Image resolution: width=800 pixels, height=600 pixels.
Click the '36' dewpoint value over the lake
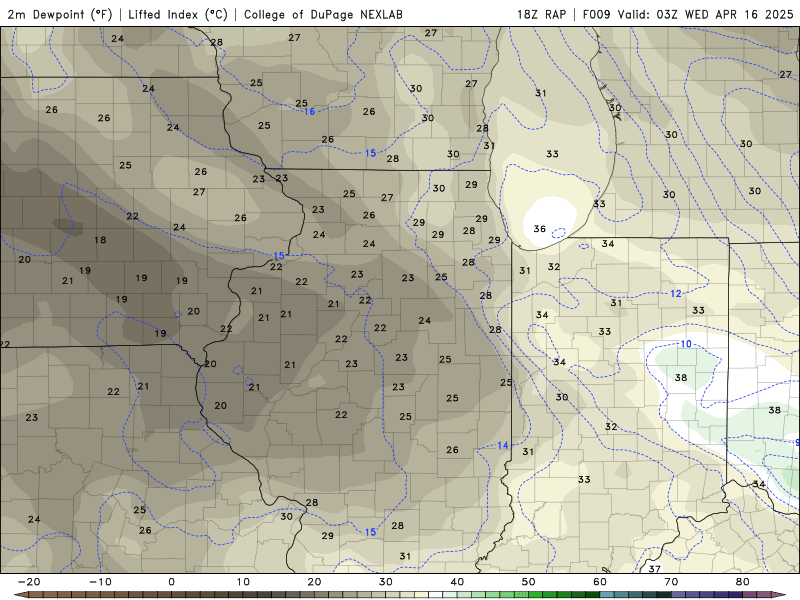(540, 229)
